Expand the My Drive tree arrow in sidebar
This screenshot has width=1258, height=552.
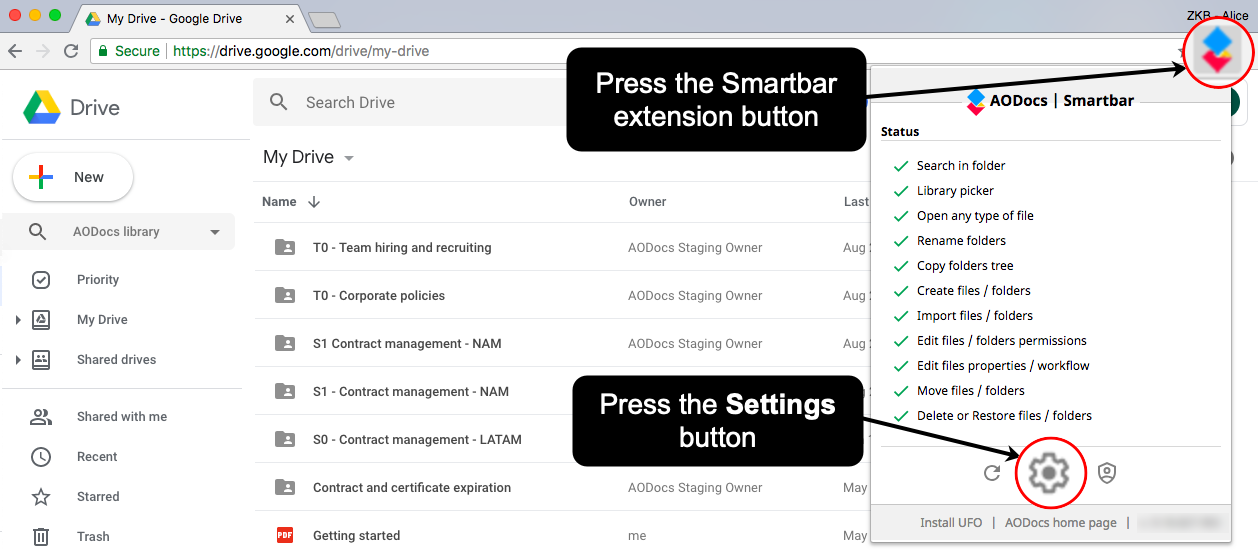coord(17,320)
